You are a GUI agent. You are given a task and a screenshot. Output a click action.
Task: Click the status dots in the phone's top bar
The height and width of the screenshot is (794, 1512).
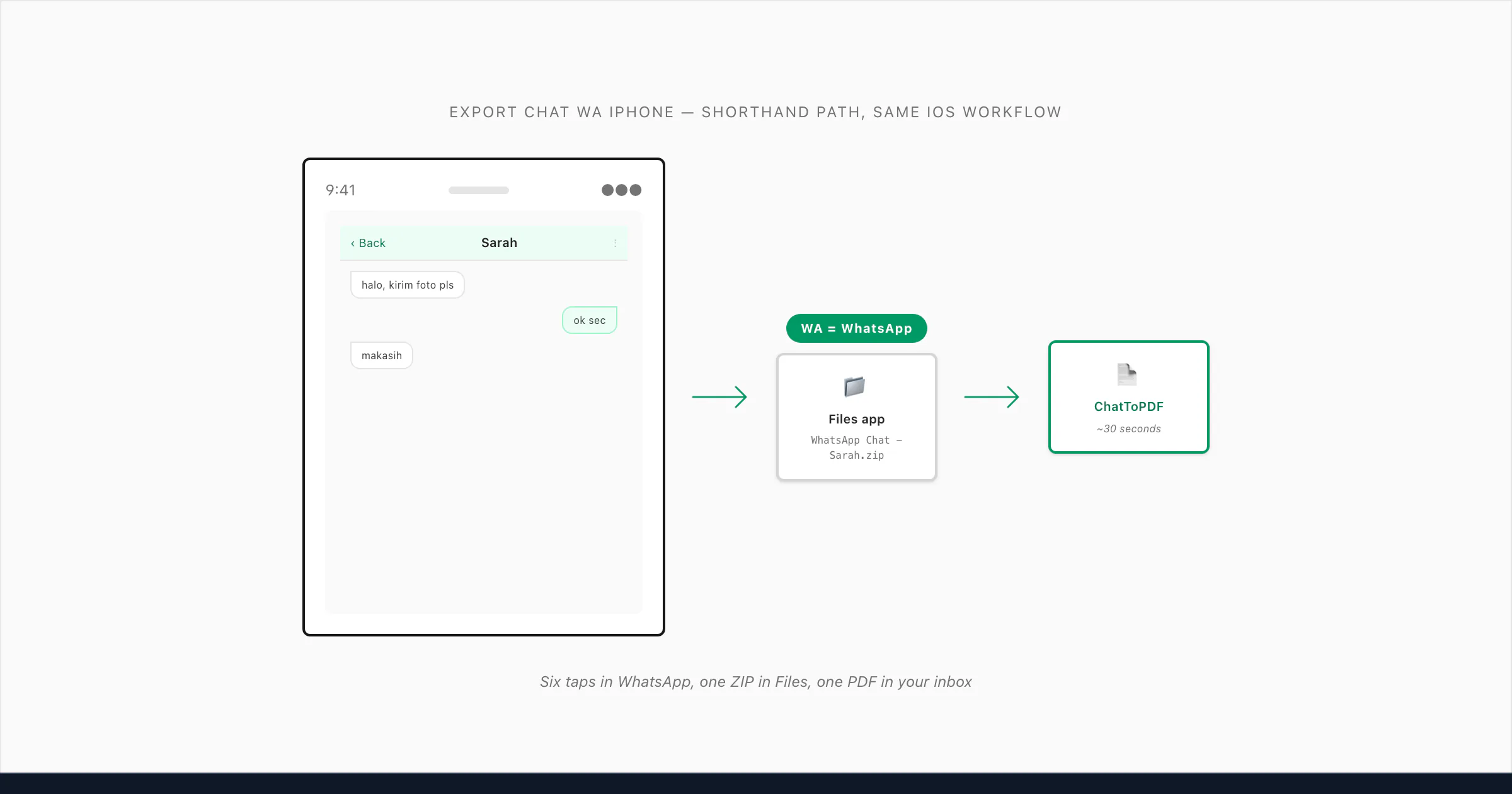621,190
